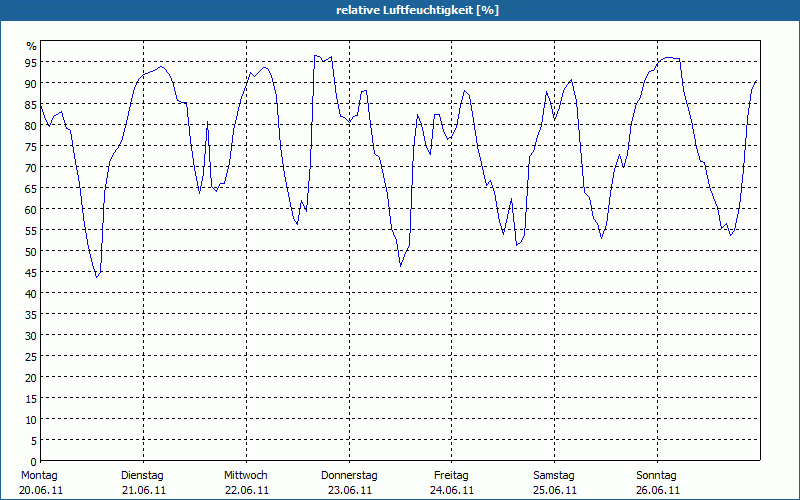Click the y-axis value '75'

(31, 147)
